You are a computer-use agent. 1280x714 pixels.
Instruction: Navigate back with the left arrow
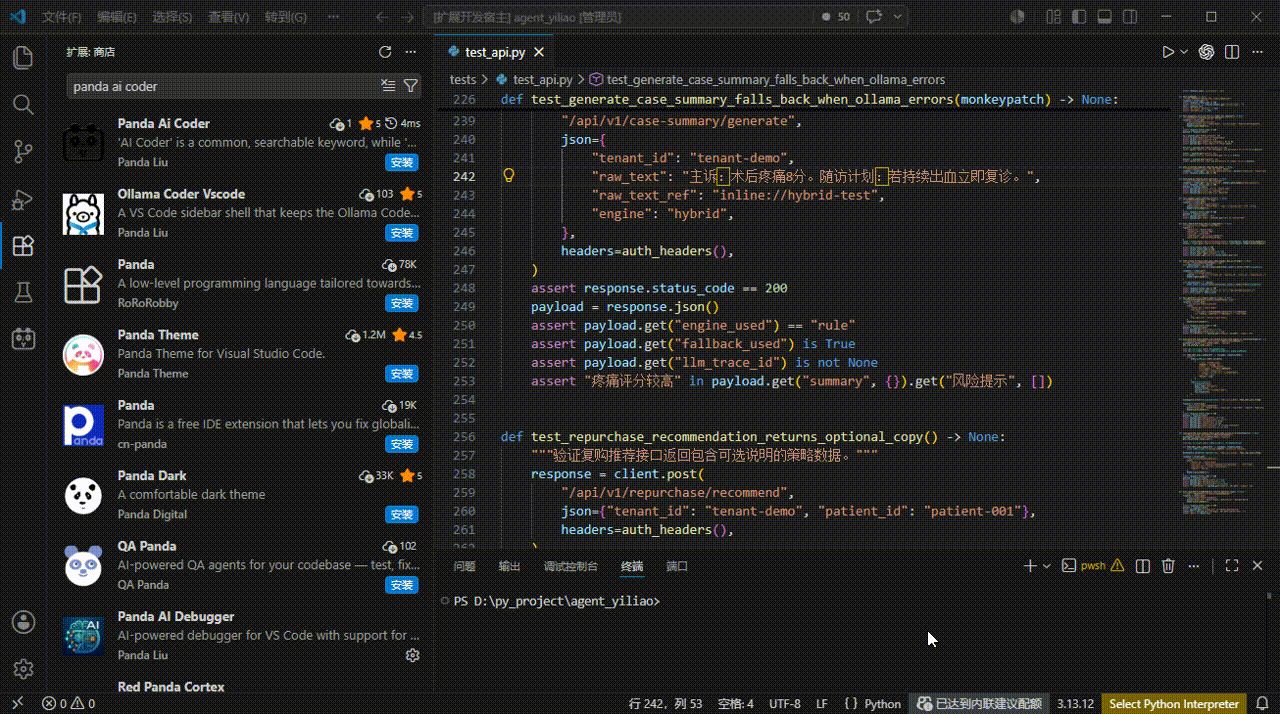(x=380, y=17)
